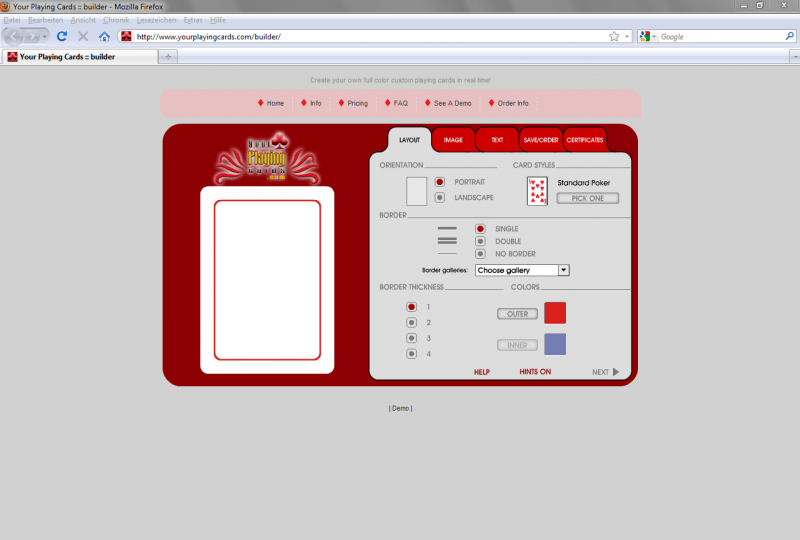Screen dimensions: 800x540
Task: Set border thickness to 4
Action: tap(411, 354)
